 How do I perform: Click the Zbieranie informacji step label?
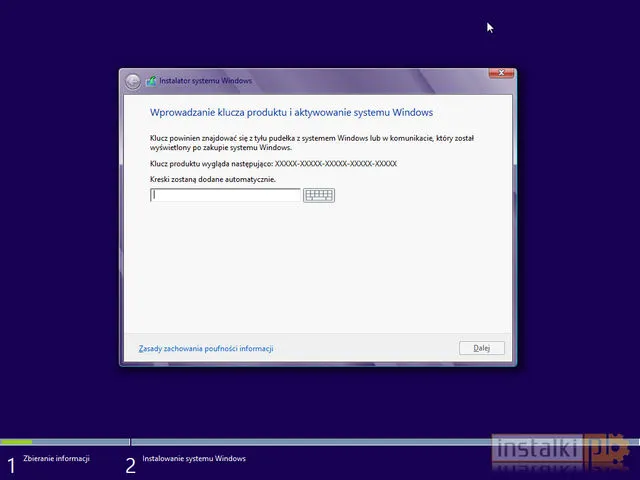tap(56, 458)
